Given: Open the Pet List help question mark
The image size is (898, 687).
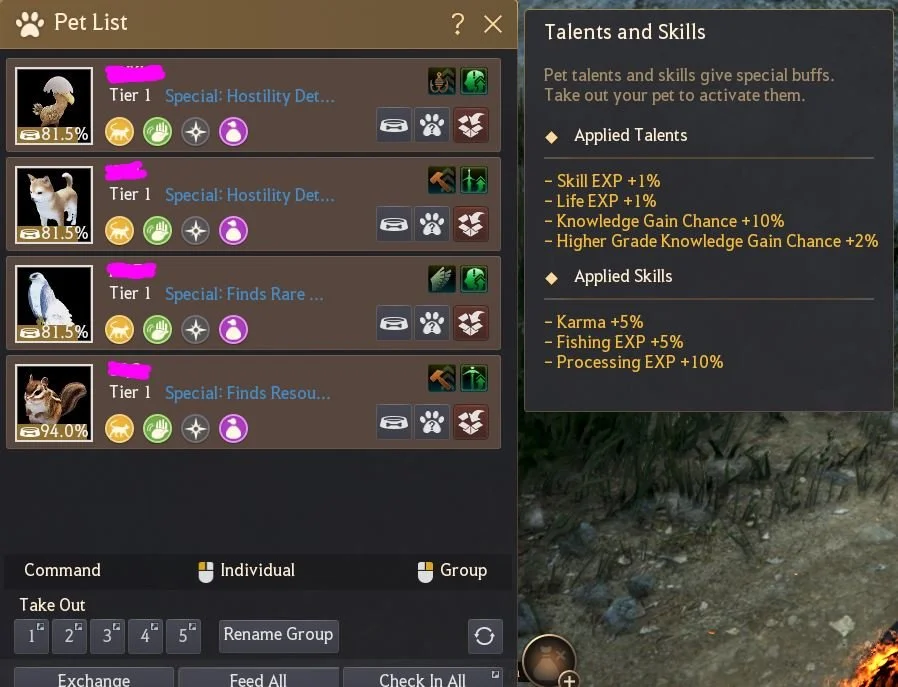Looking at the screenshot, I should pyautogui.click(x=458, y=24).
